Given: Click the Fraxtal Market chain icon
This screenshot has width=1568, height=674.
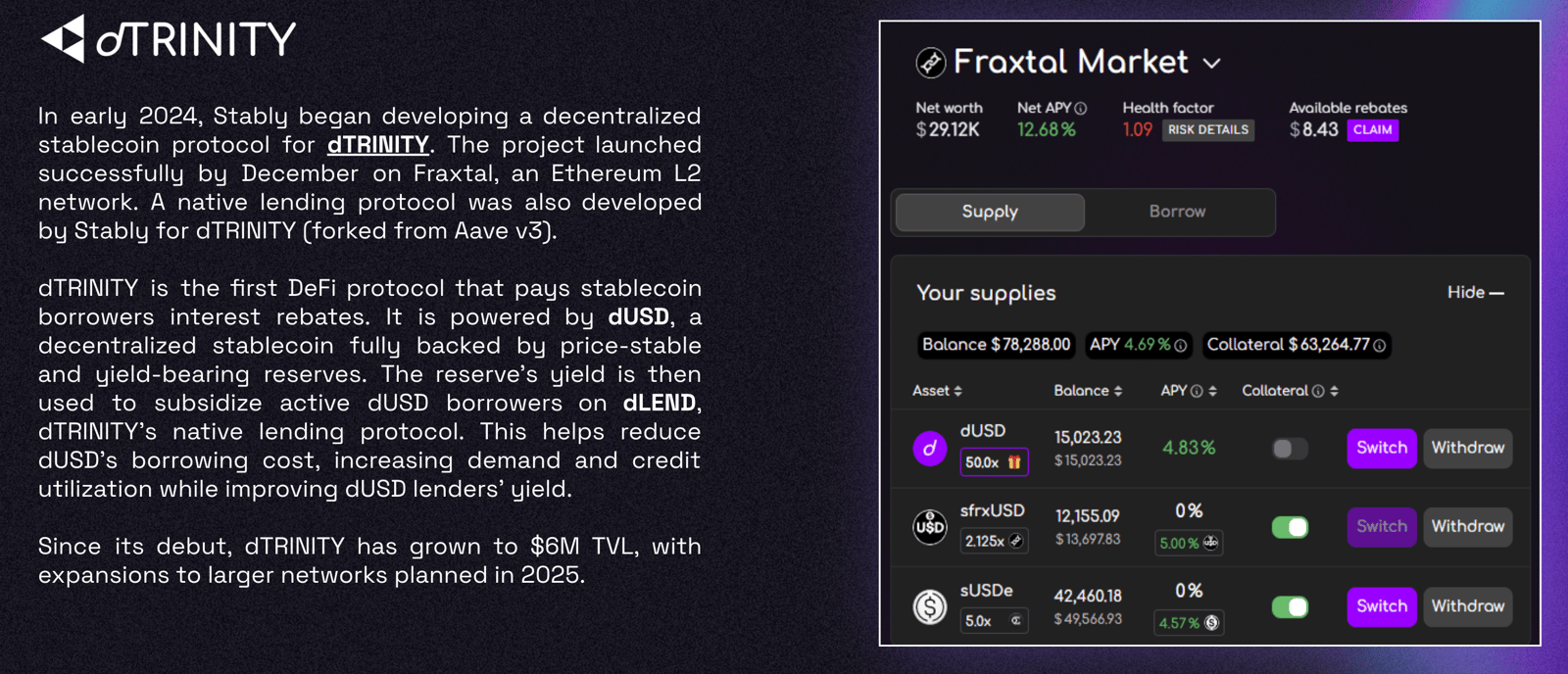Looking at the screenshot, I should (x=930, y=63).
